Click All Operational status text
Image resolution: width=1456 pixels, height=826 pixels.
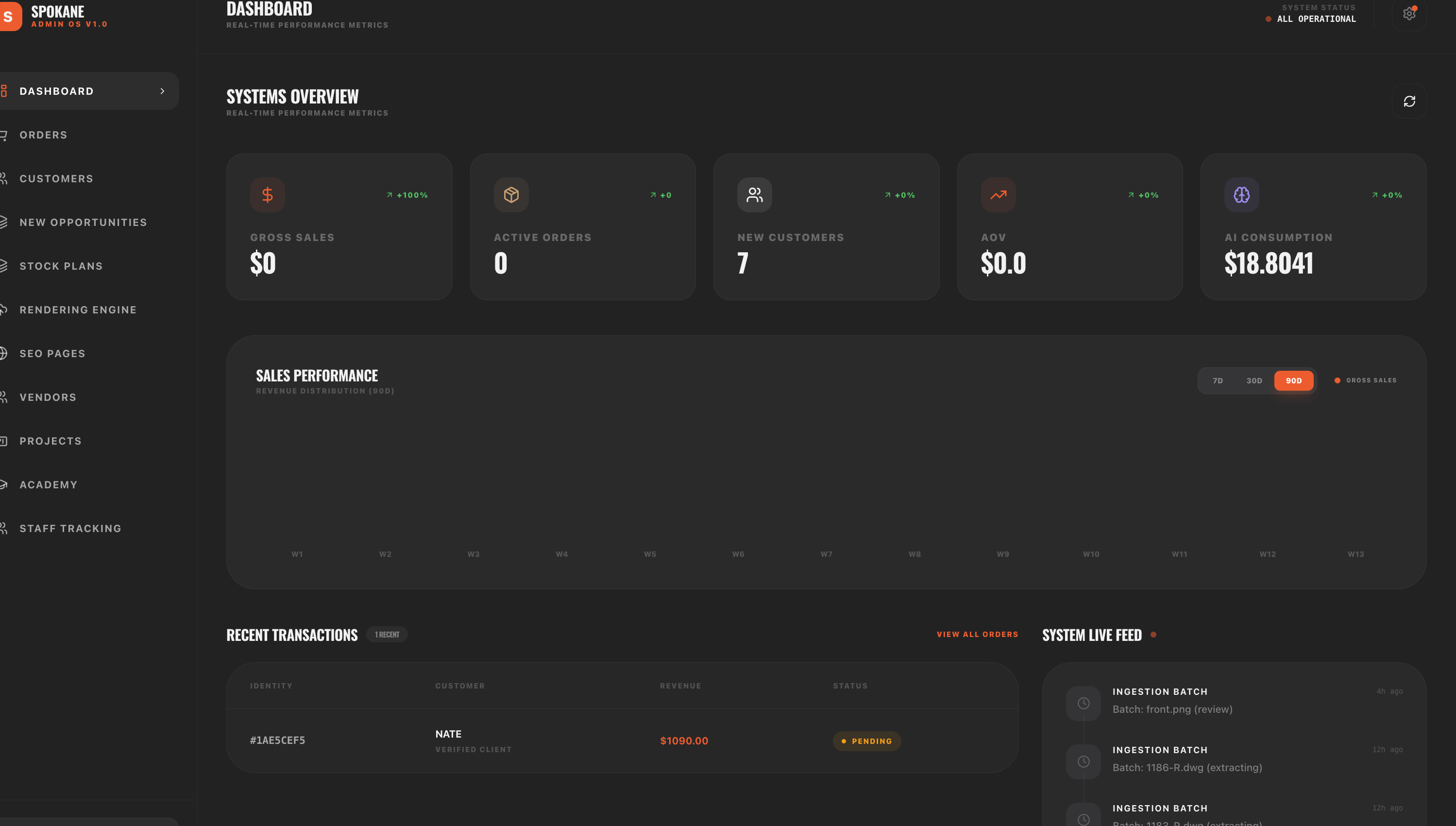[x=1316, y=19]
